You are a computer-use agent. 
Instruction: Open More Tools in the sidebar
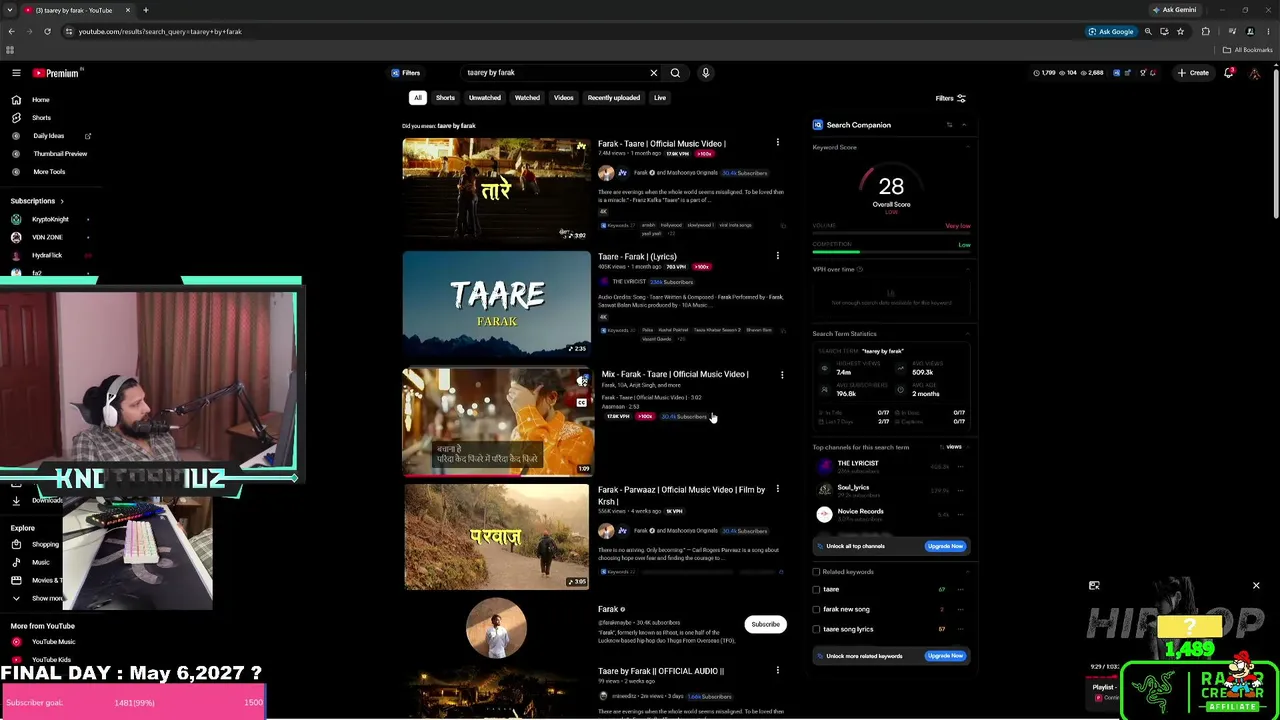(x=49, y=172)
